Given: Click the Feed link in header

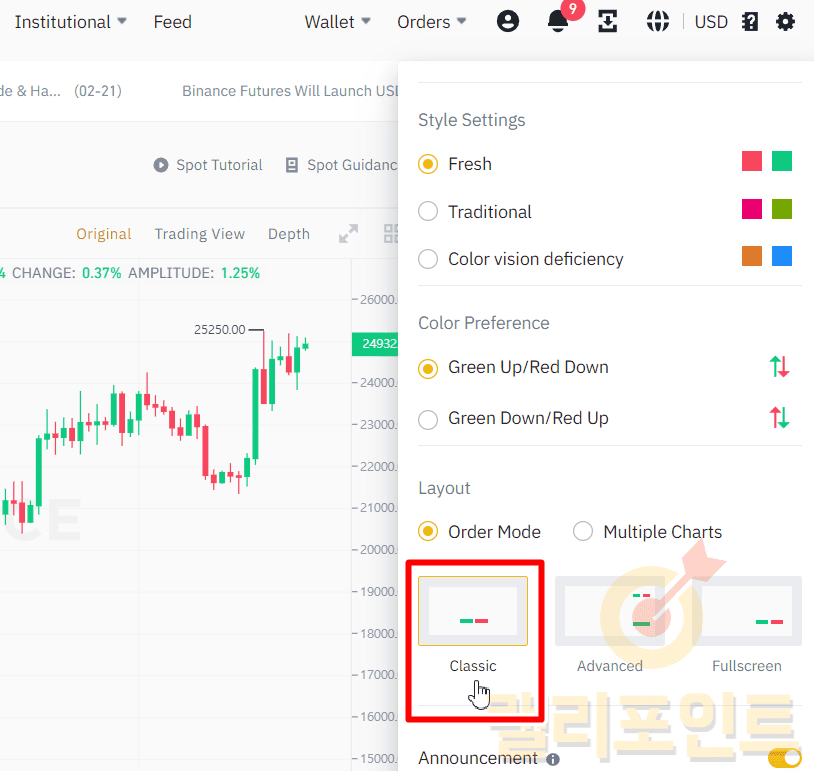Looking at the screenshot, I should [172, 21].
